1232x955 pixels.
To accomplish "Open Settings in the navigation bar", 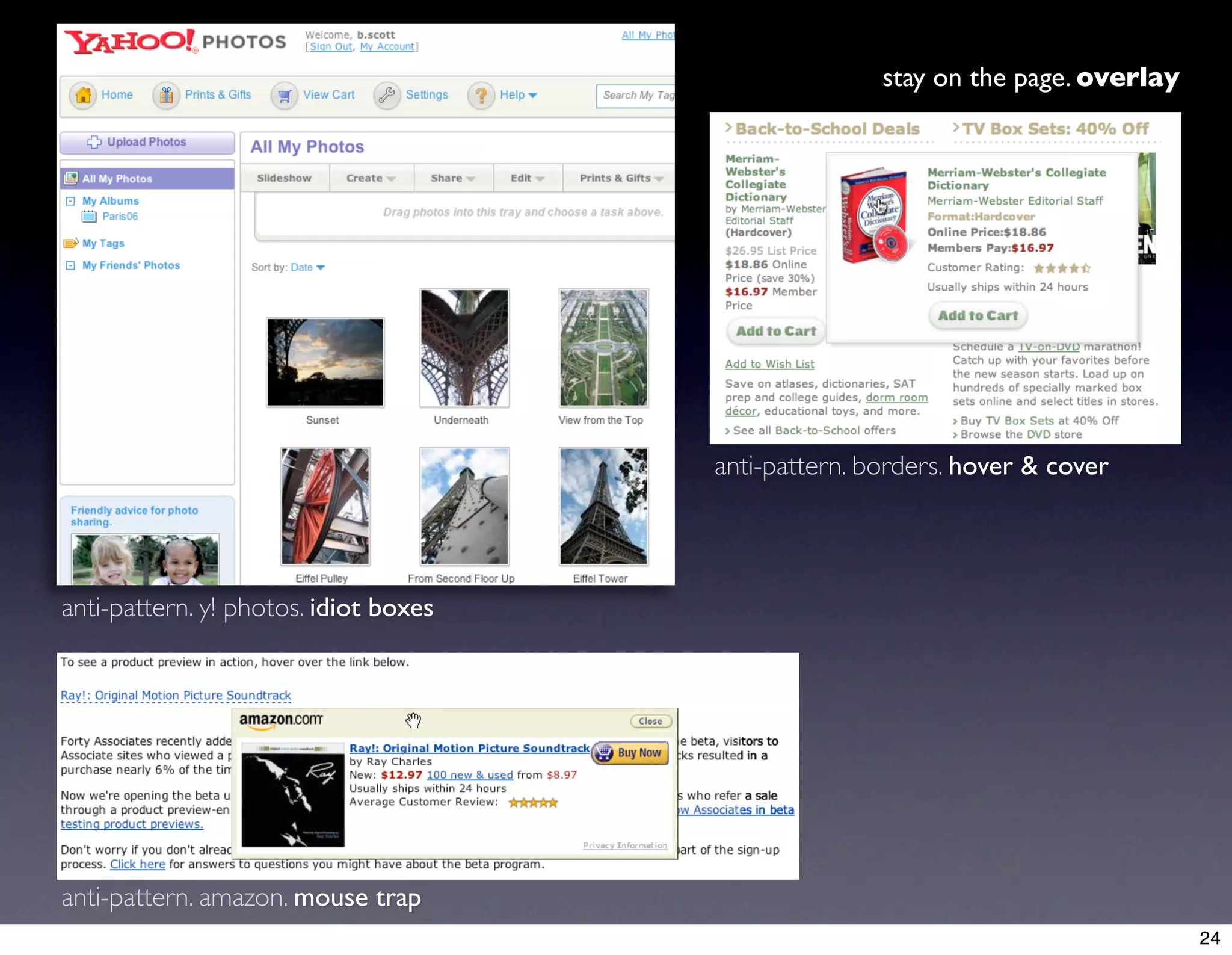I will 427,94.
